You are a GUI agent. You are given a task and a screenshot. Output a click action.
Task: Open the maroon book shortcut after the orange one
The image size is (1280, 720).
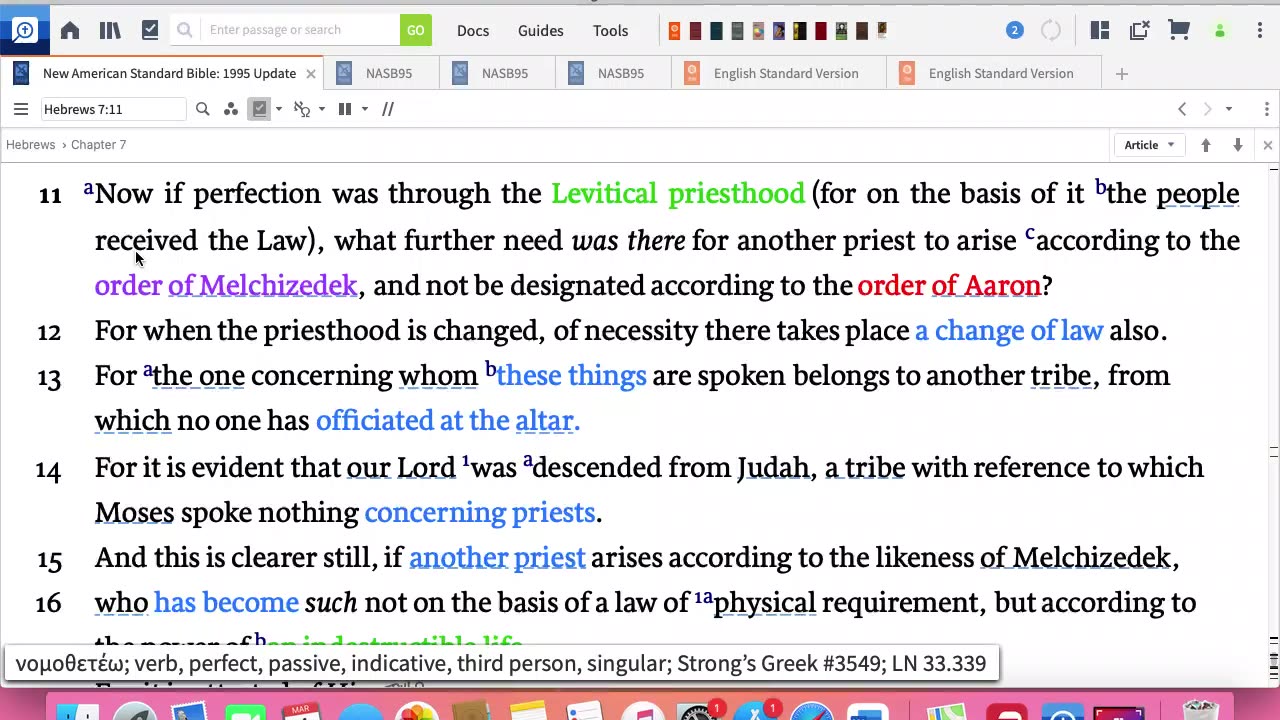coord(695,31)
